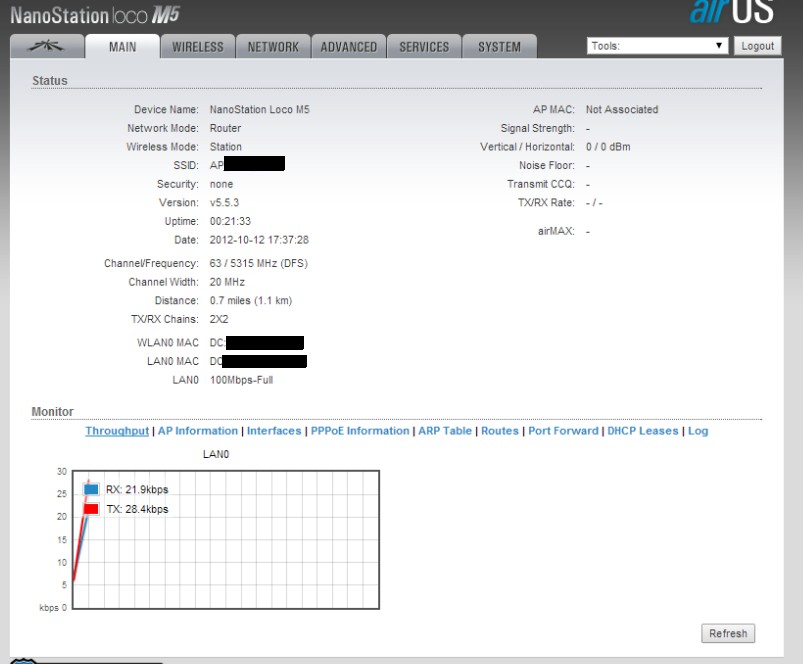Click the uptime value '00:21:33'
The width and height of the screenshot is (803, 664).
(230, 221)
